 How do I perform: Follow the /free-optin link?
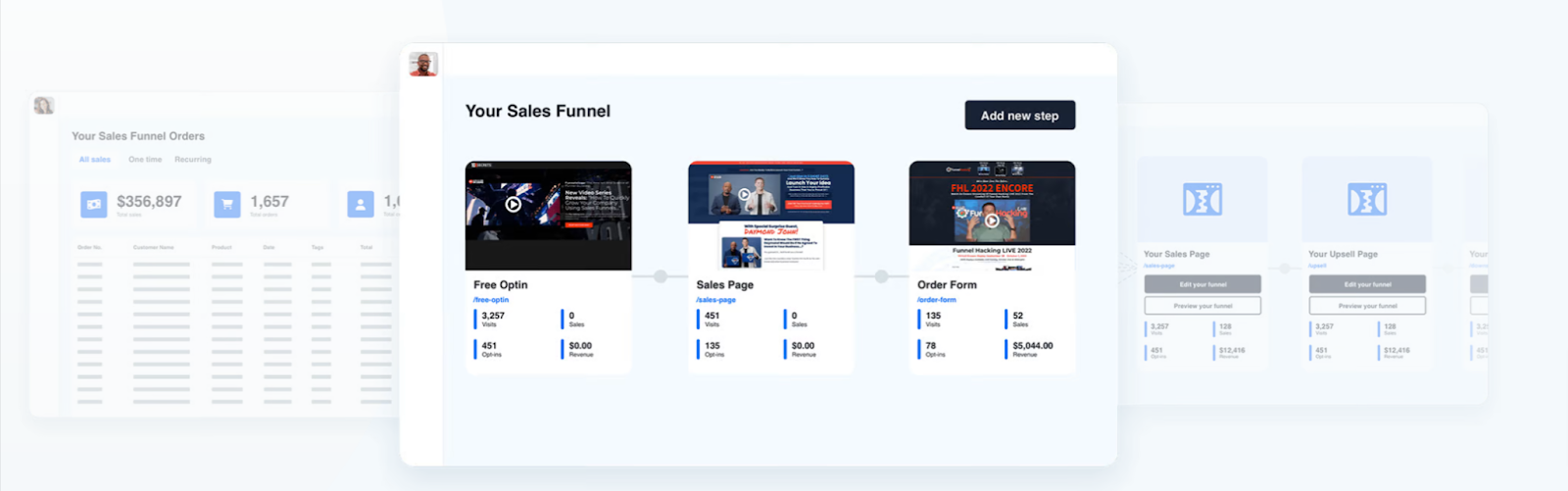pyautogui.click(x=491, y=300)
